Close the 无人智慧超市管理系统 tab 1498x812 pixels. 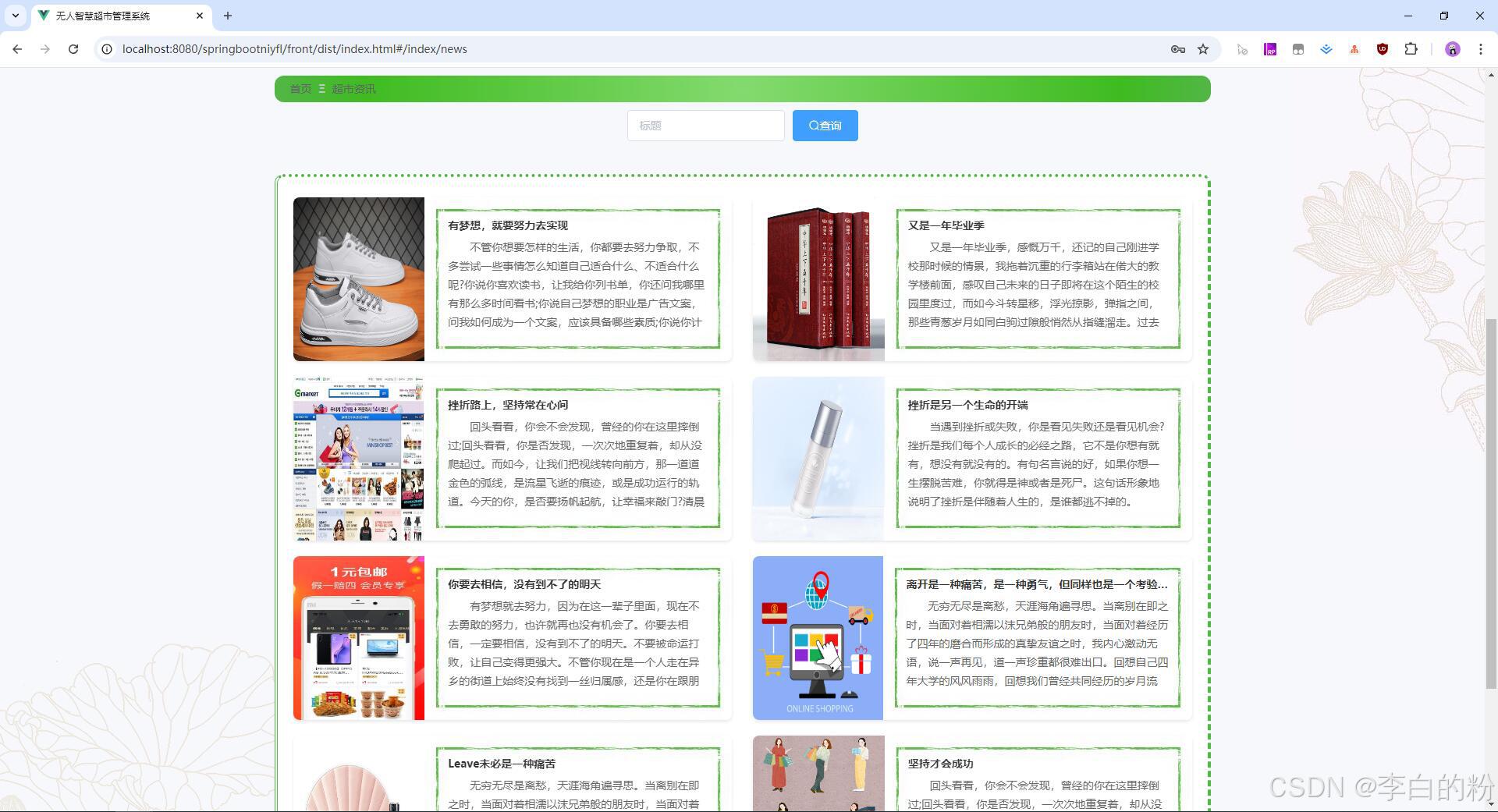click(x=200, y=16)
